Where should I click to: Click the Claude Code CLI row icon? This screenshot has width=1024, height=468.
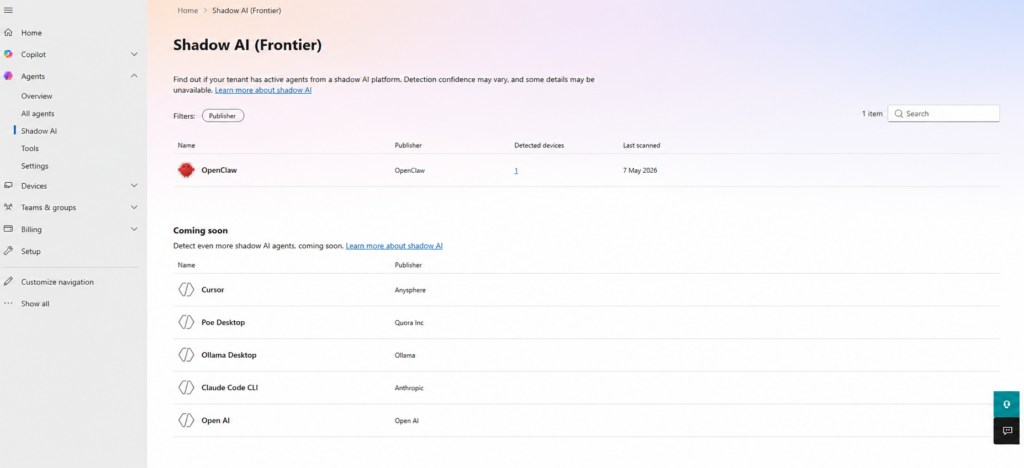click(186, 388)
